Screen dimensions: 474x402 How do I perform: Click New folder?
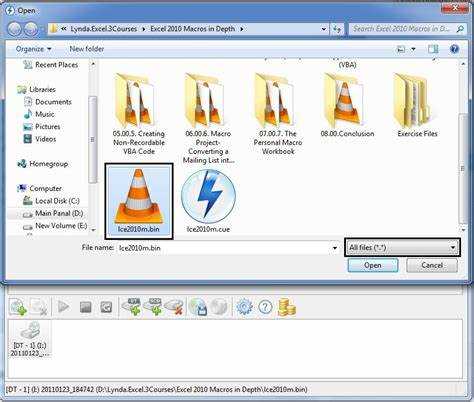click(x=87, y=49)
